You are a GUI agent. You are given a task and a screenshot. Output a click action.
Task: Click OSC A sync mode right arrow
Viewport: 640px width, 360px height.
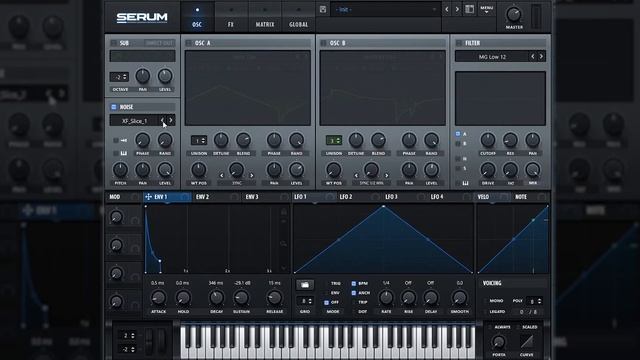(x=252, y=176)
